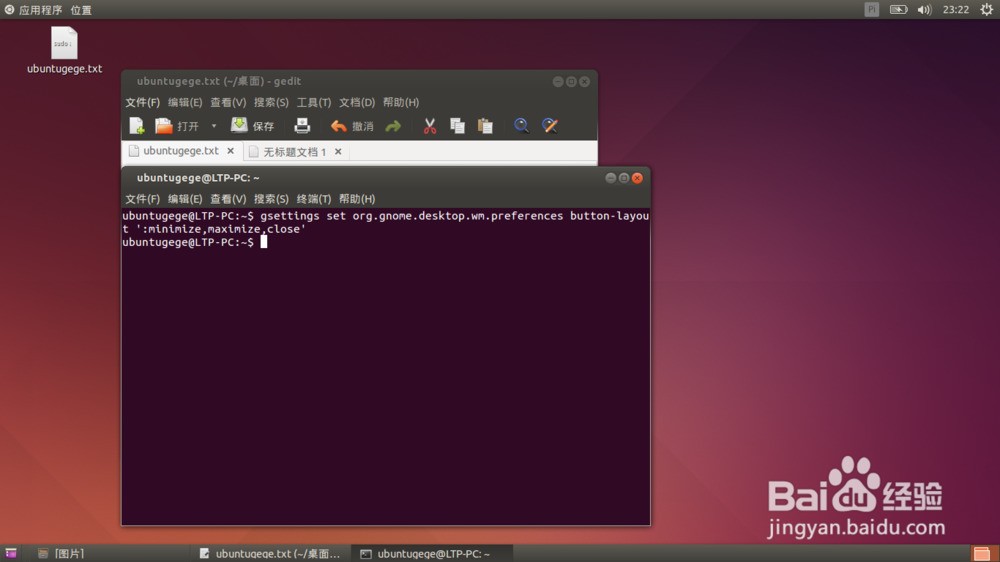
Task: Open gedit's 工具(T) menu
Action: [314, 102]
